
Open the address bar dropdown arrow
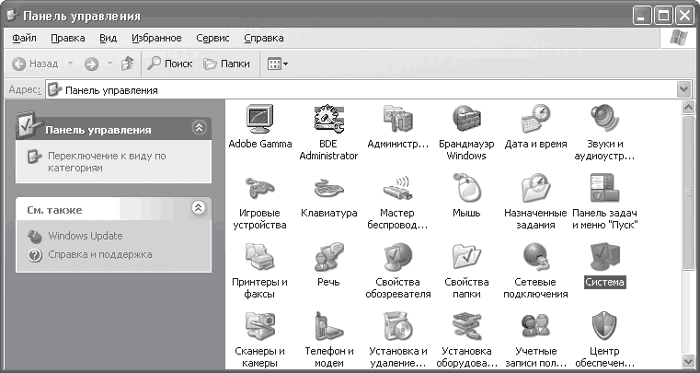684,90
